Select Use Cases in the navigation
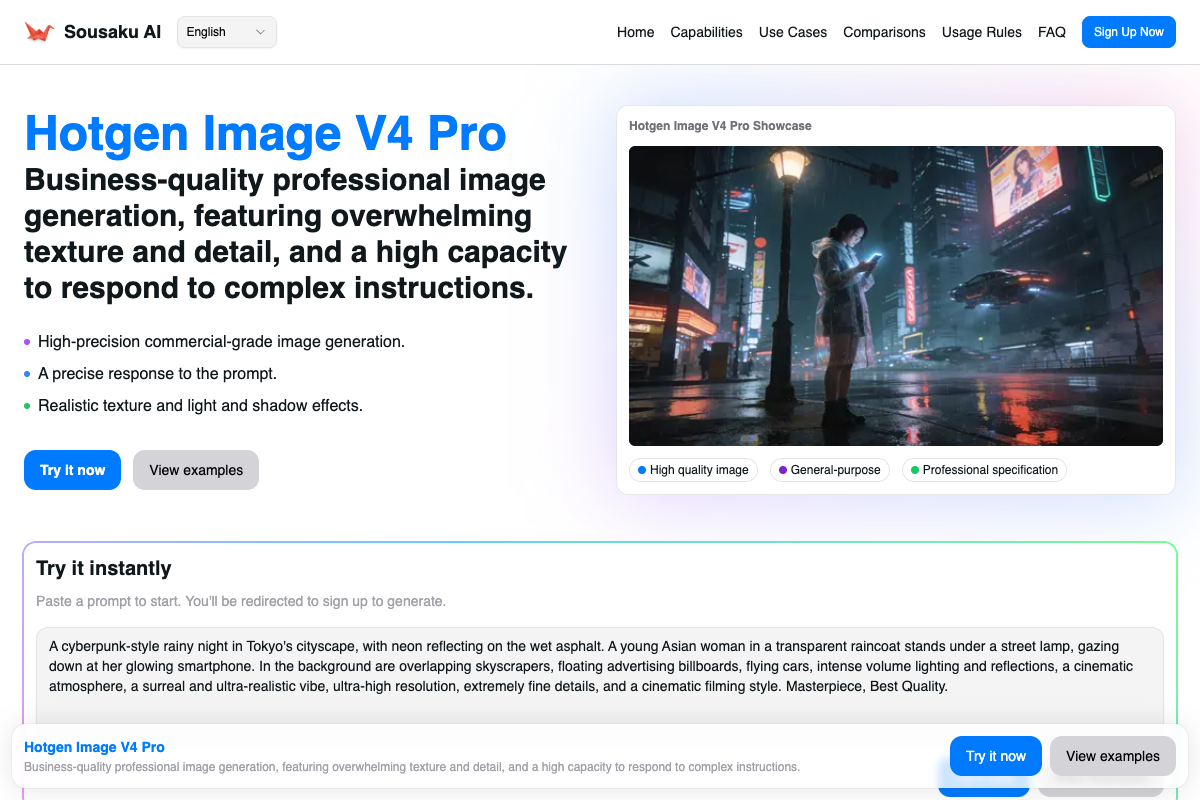 tap(792, 32)
